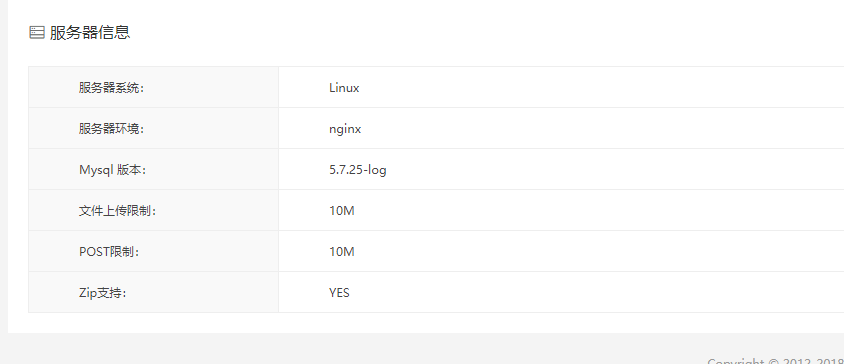Click the 10M POST limit value
The width and height of the screenshot is (844, 364).
click(342, 252)
